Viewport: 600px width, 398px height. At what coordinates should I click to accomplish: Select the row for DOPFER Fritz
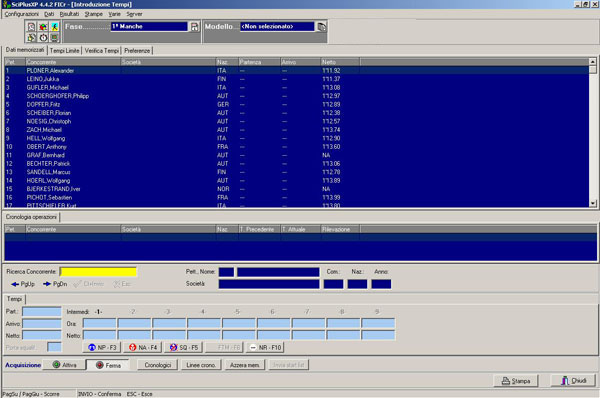click(297, 104)
